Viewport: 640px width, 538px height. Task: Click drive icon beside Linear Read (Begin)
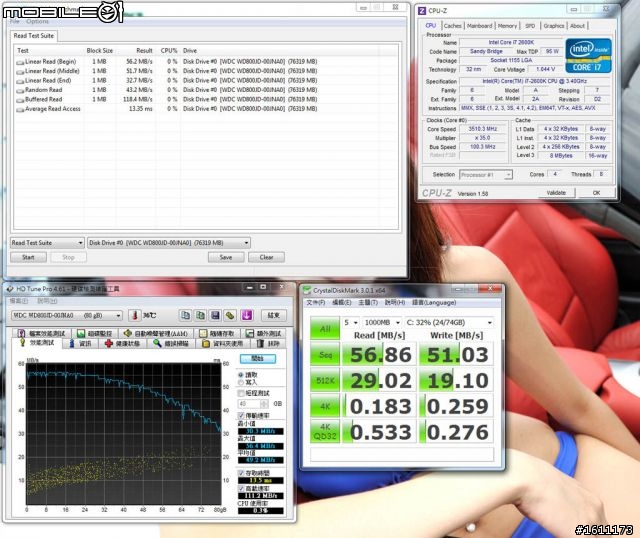tap(20, 62)
